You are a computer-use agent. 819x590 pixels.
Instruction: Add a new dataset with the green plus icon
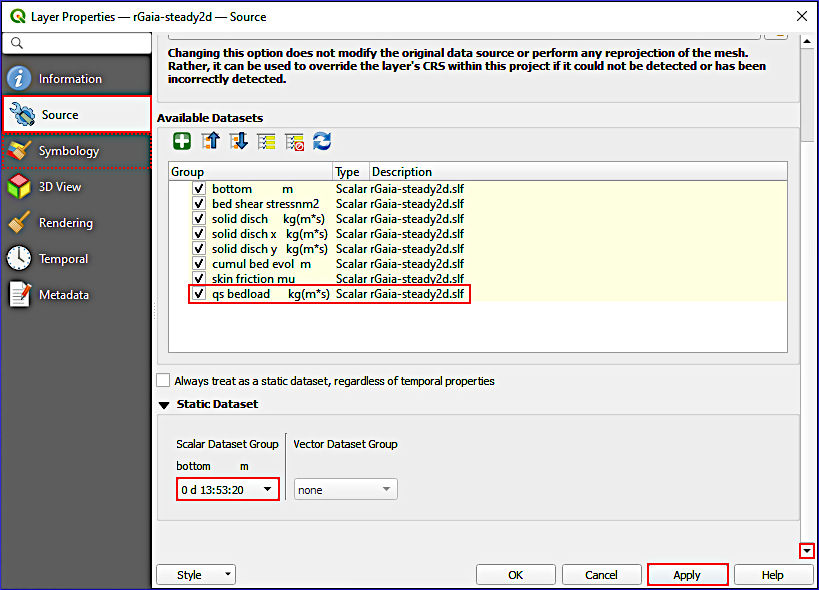(181, 141)
